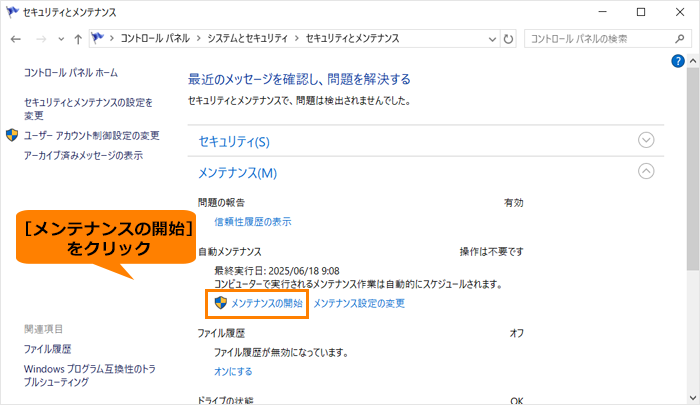This screenshot has height=405, width=700.
Task: Click the 操作は不要です status text
Action: [492, 251]
